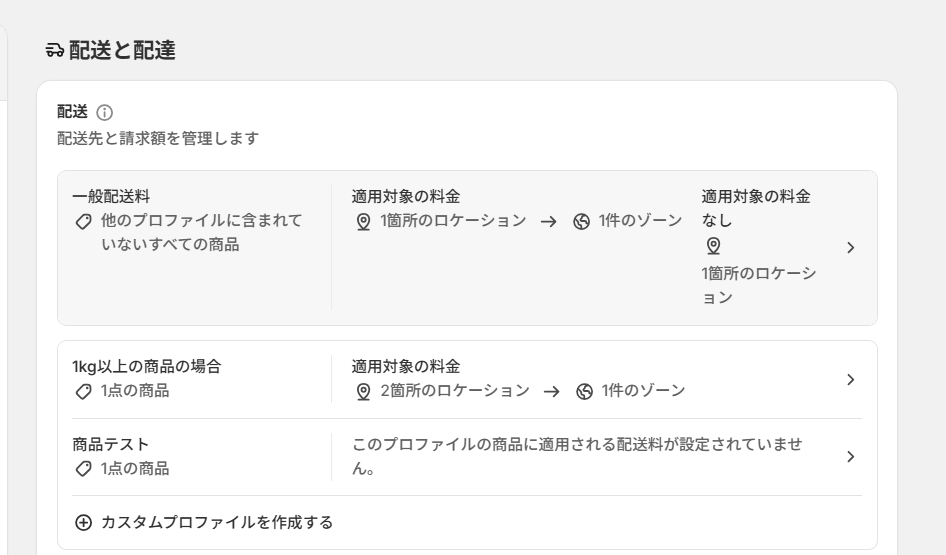Click the 1件のゾーン text in 一般配送料
Screen dimensions: 946x555
(x=640, y=221)
